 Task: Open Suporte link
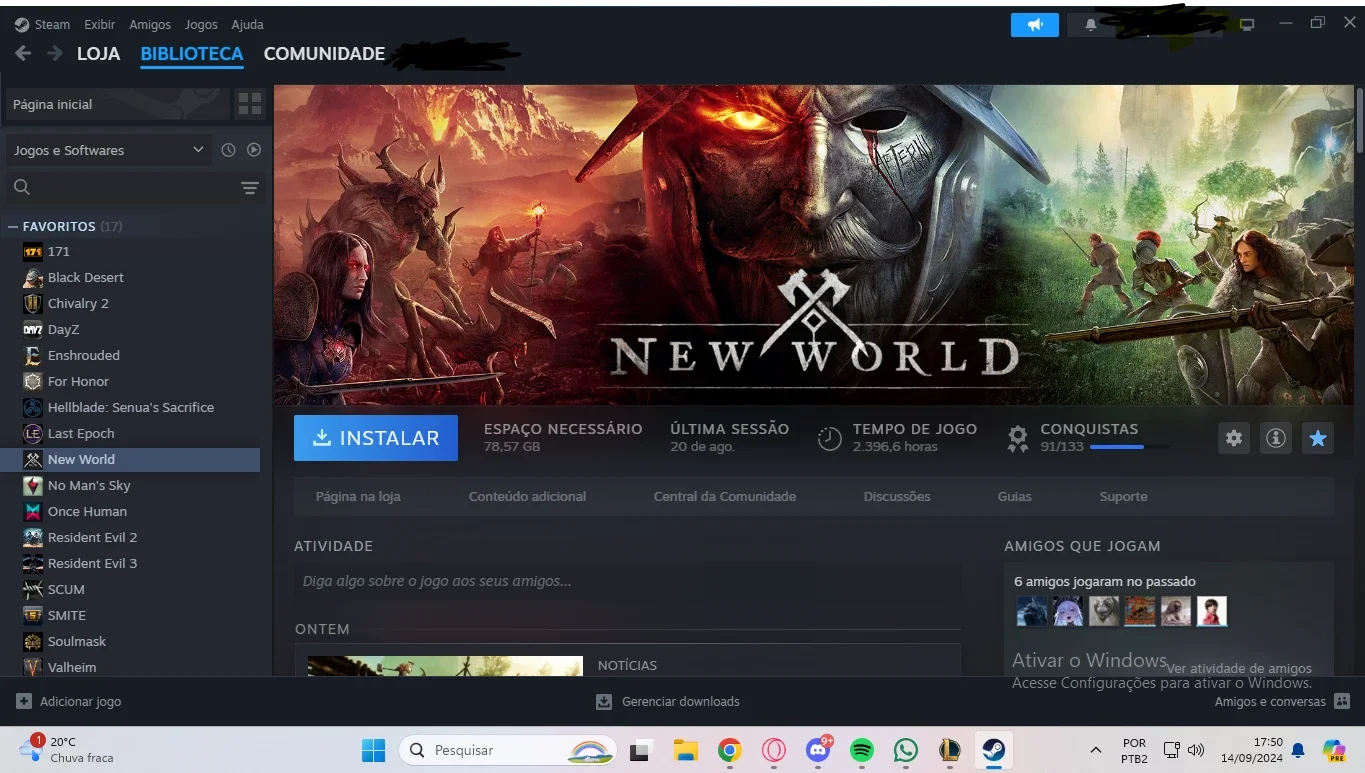1123,497
